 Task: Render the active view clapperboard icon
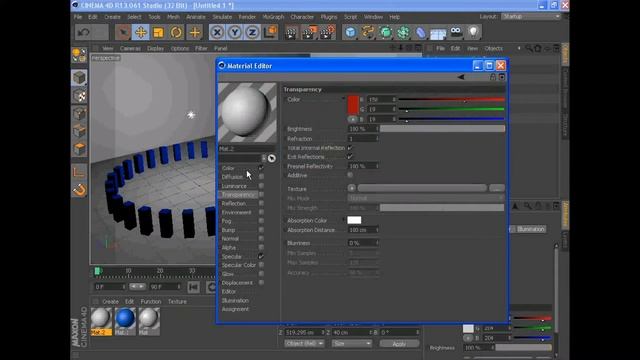click(291, 32)
